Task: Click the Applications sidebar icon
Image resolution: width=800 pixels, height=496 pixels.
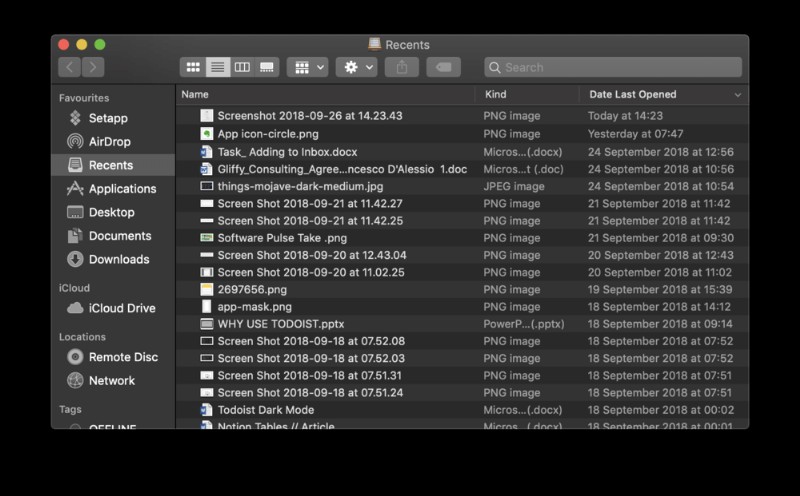Action: coord(75,188)
